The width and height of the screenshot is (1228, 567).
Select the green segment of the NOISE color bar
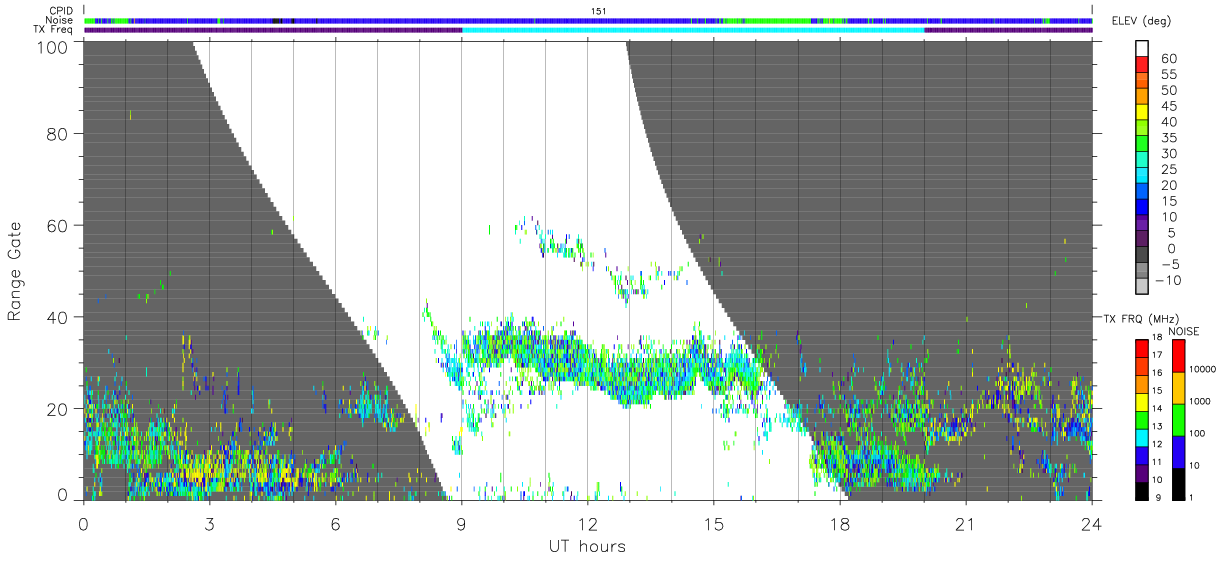click(1177, 419)
